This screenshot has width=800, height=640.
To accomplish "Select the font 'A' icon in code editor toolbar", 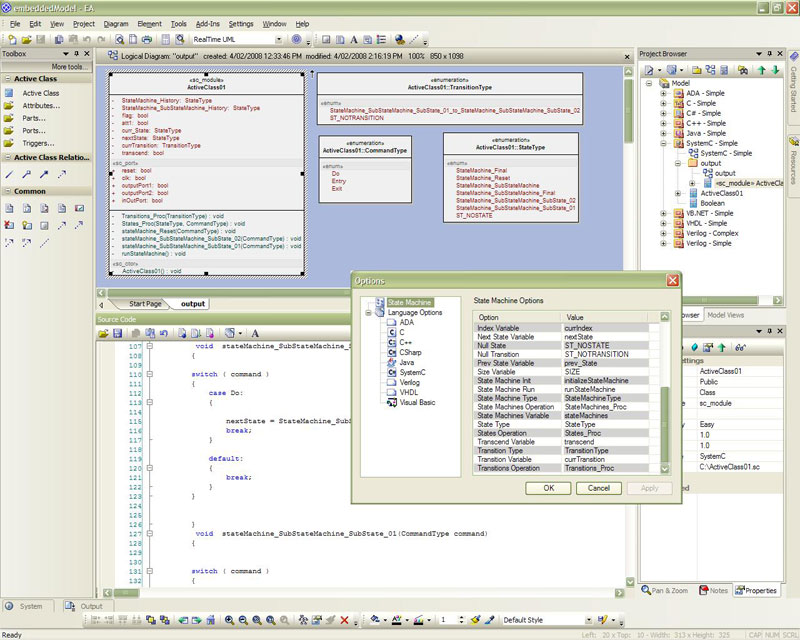I will 256,332.
